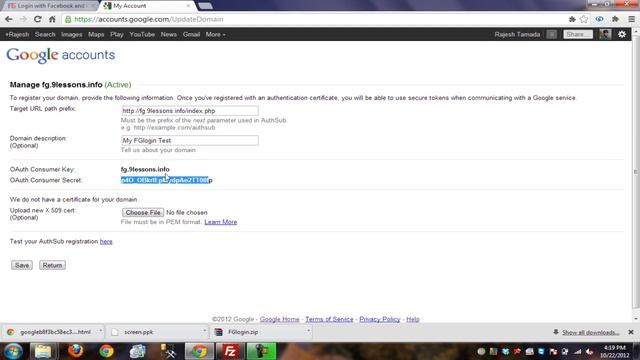Viewport: 640px width, 360px height.
Task: Go back with the browser back arrow
Action: tap(9, 19)
